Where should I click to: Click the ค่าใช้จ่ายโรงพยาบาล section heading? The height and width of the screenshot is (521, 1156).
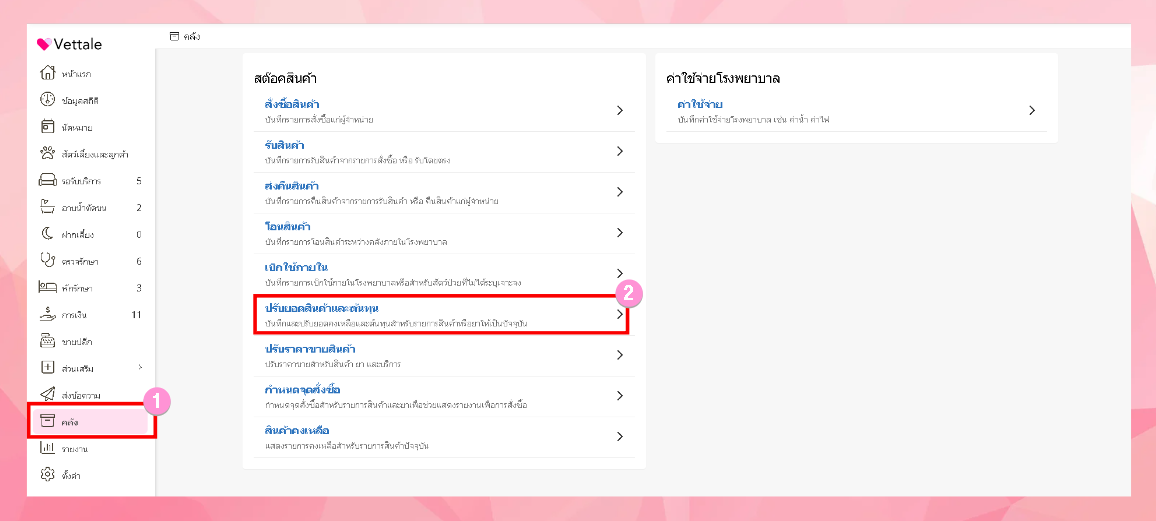(x=723, y=77)
